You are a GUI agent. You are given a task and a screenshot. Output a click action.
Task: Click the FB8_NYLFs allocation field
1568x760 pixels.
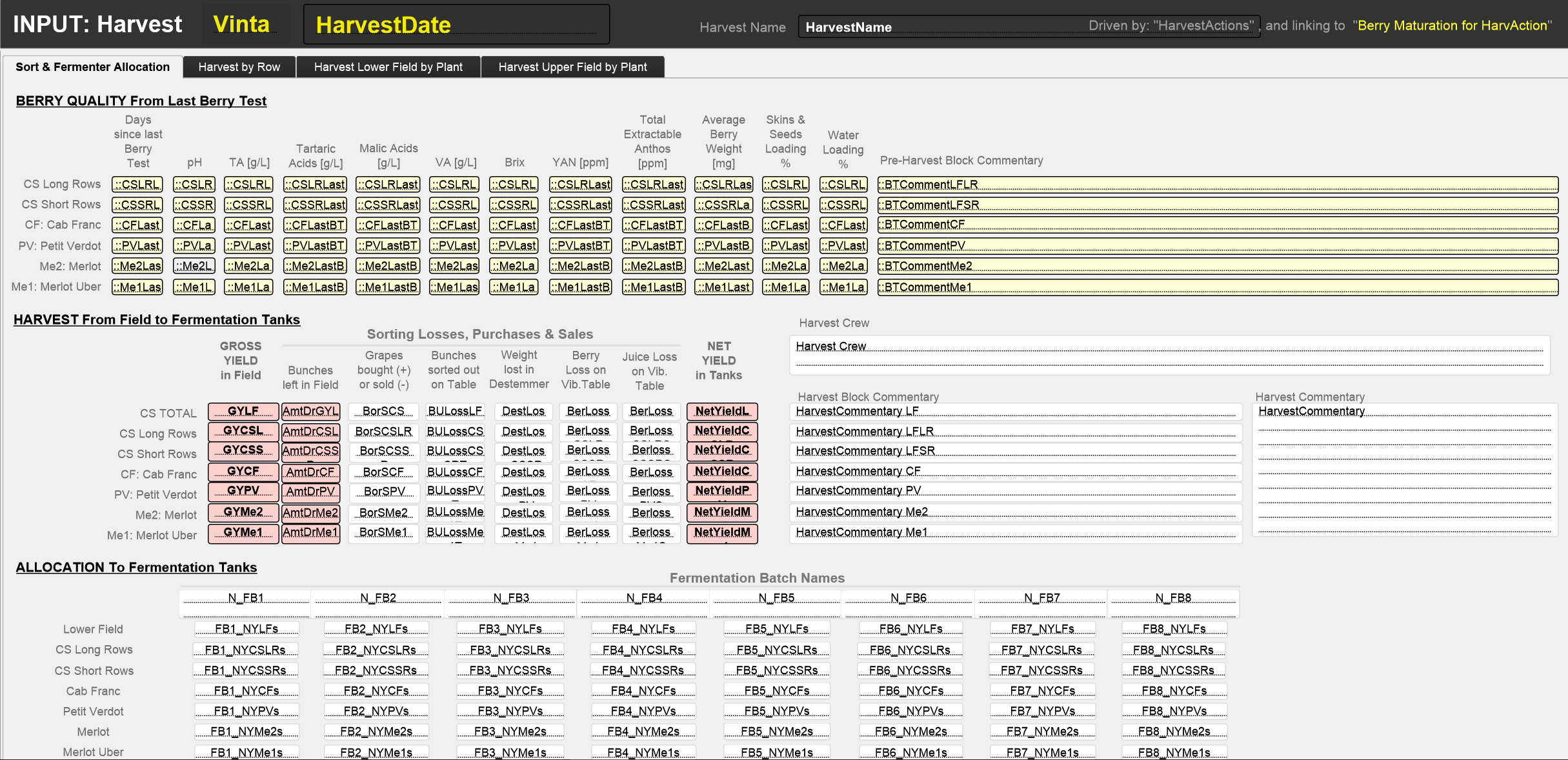1174,629
